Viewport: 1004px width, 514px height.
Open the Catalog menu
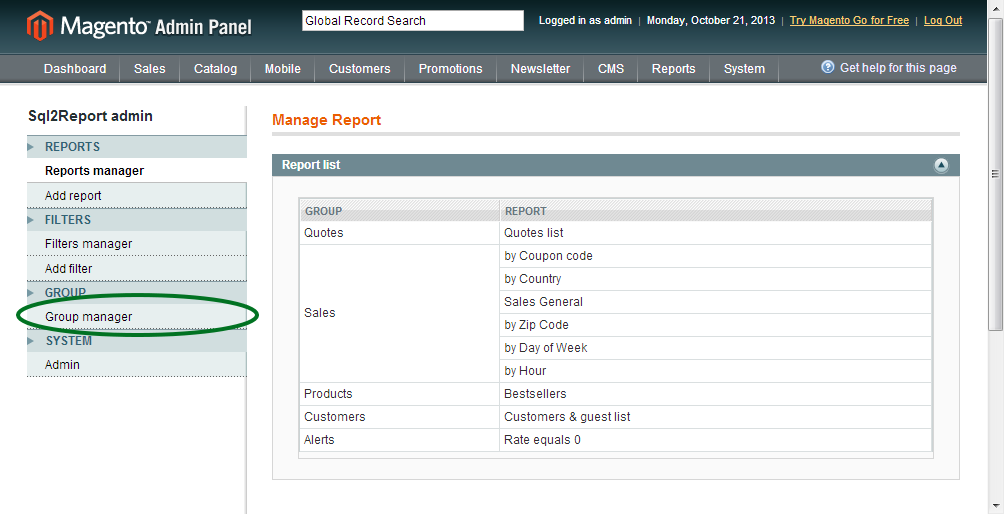point(215,68)
